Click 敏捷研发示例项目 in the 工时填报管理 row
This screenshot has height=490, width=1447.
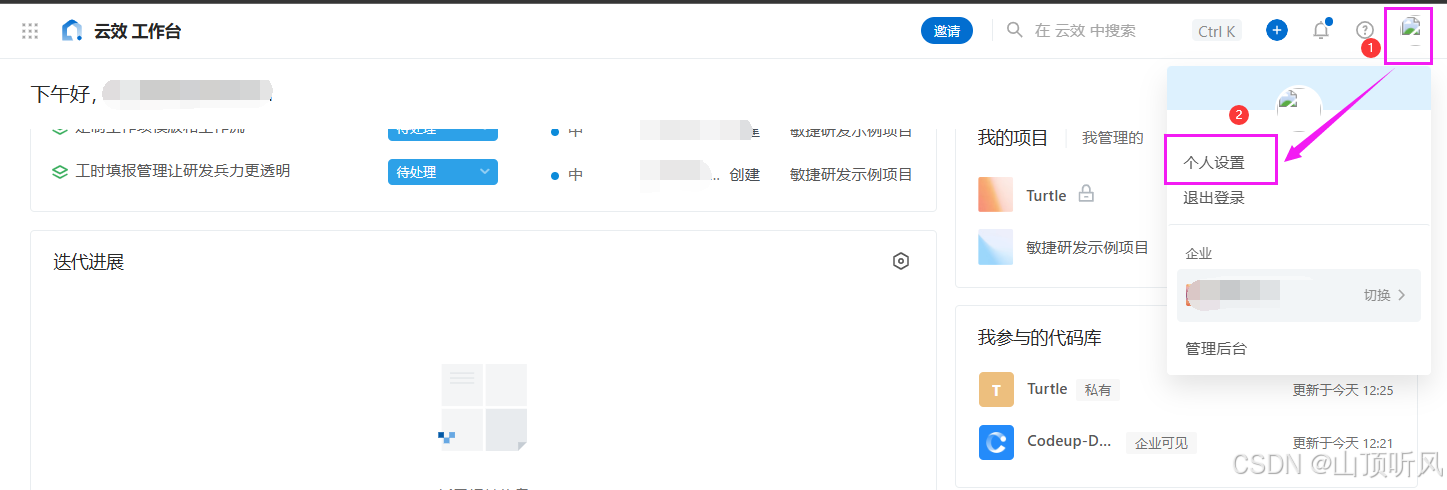851,174
